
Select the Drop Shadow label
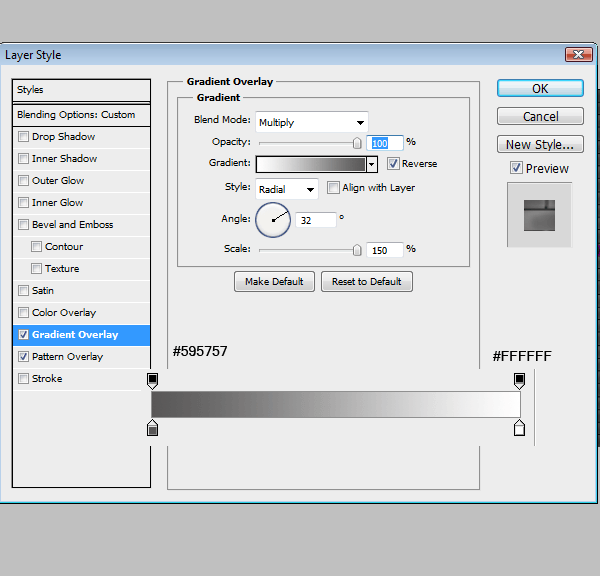click(x=64, y=137)
